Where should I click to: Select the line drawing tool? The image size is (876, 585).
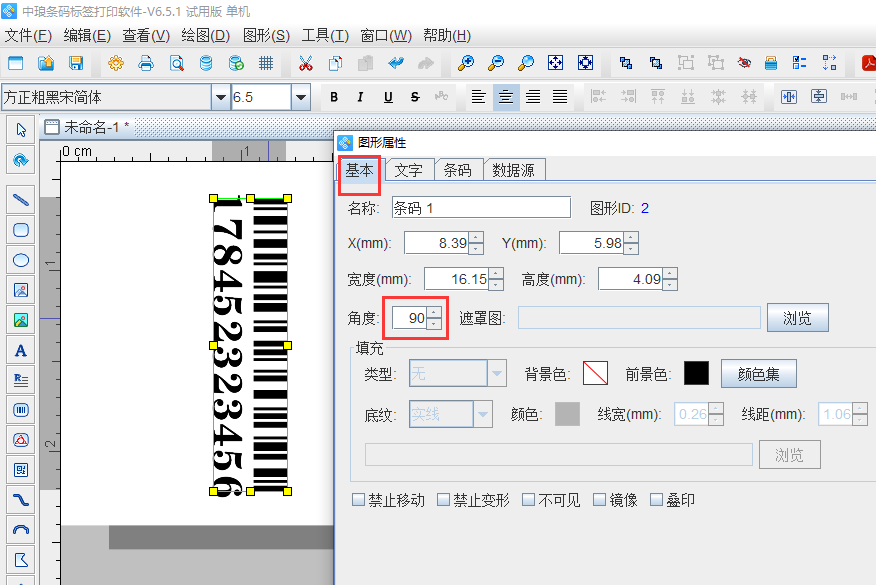coord(21,199)
